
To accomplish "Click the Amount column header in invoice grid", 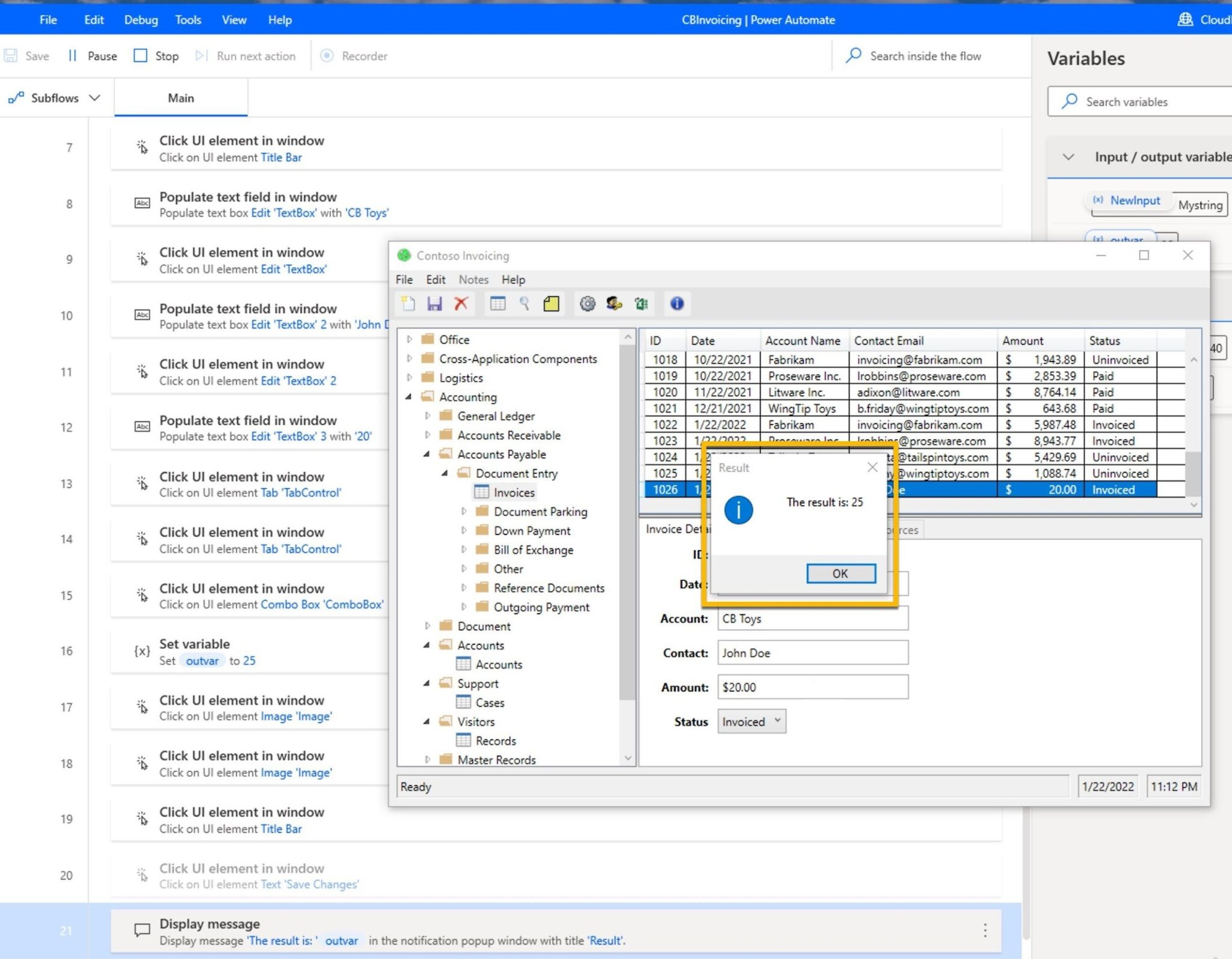I will tap(1041, 341).
